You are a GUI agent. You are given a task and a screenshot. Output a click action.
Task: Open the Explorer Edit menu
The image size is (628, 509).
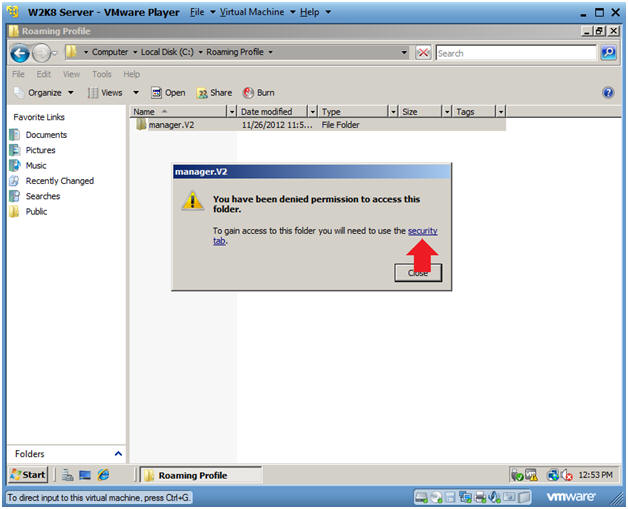[44, 74]
